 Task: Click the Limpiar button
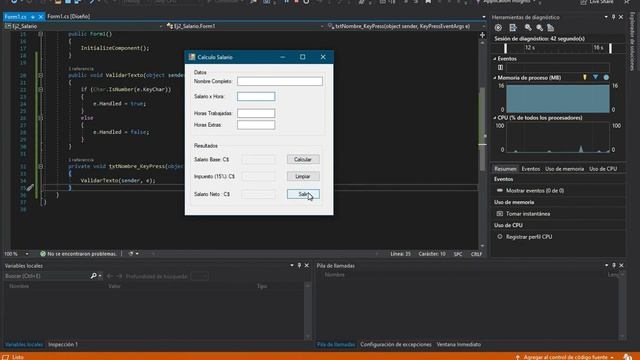(303, 176)
